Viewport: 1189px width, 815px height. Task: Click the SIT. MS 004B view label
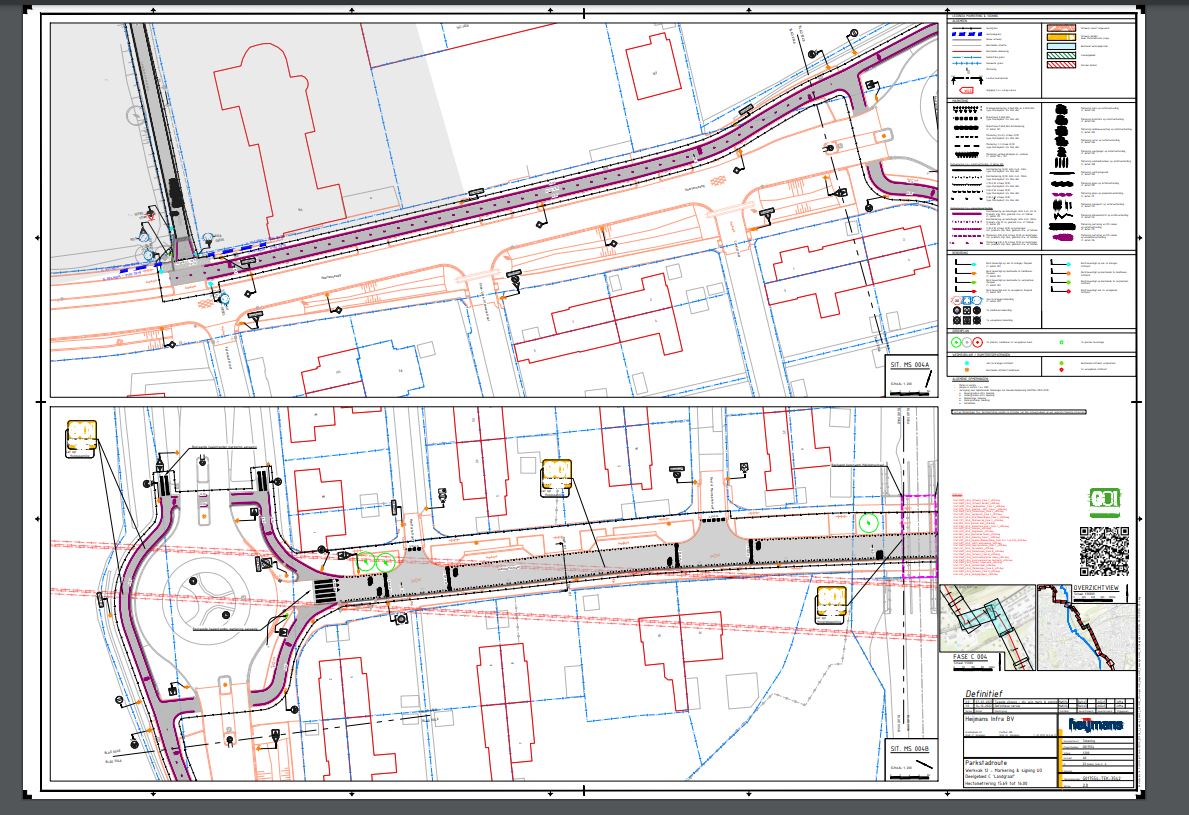click(x=909, y=749)
